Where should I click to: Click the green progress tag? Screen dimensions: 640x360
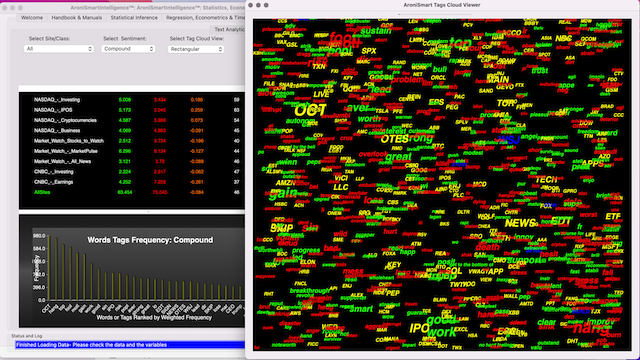click(306, 250)
